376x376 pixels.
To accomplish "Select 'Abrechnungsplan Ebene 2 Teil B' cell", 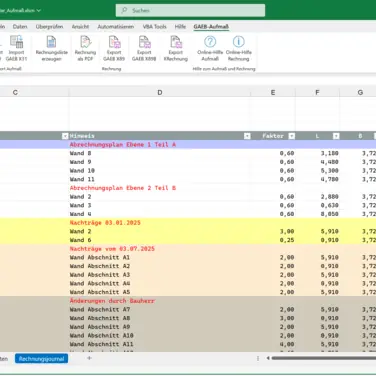I will point(160,188).
